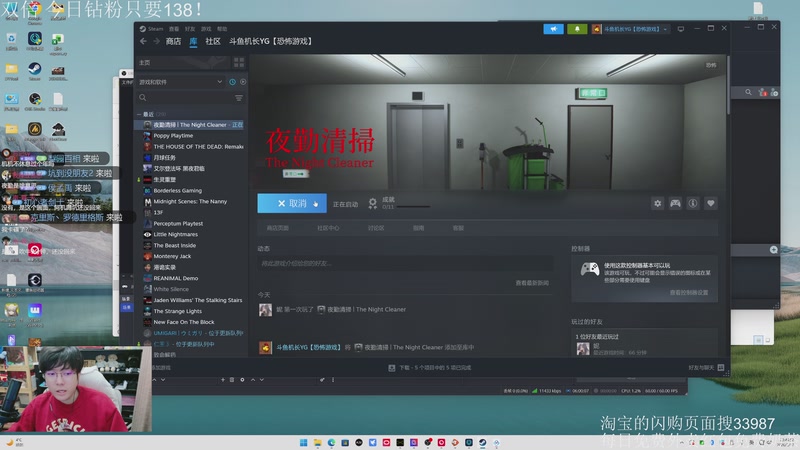Add game to favorites heart icon
Viewport: 800px width, 450px height.
click(x=710, y=204)
